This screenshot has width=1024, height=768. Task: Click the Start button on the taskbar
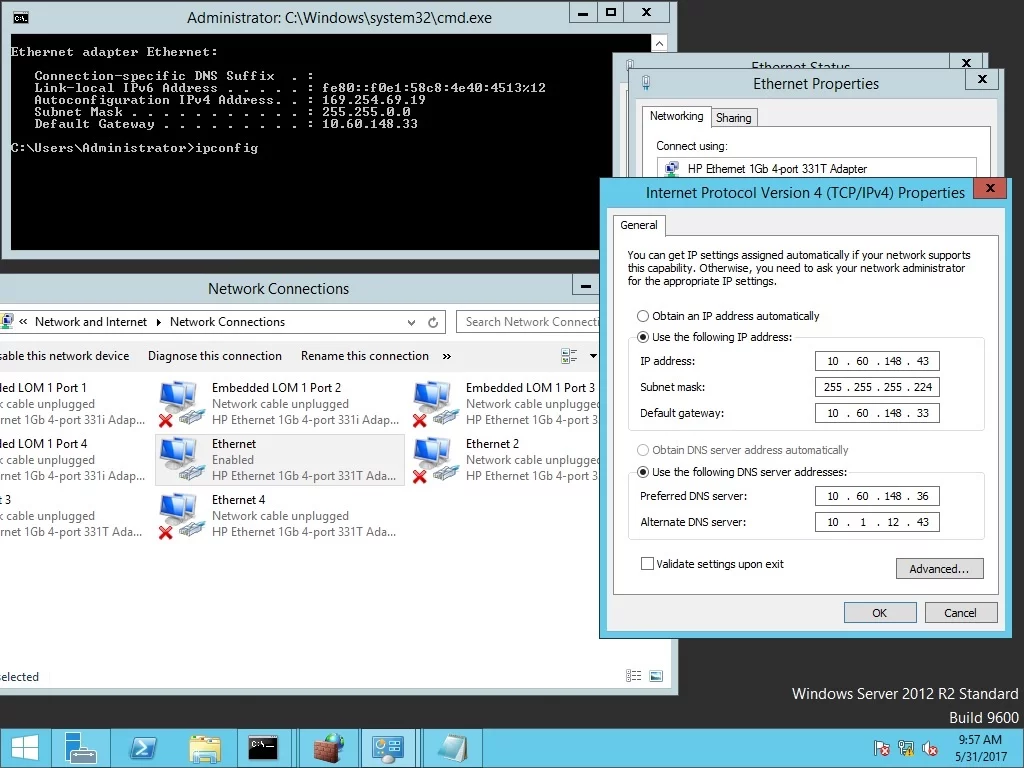coord(25,748)
